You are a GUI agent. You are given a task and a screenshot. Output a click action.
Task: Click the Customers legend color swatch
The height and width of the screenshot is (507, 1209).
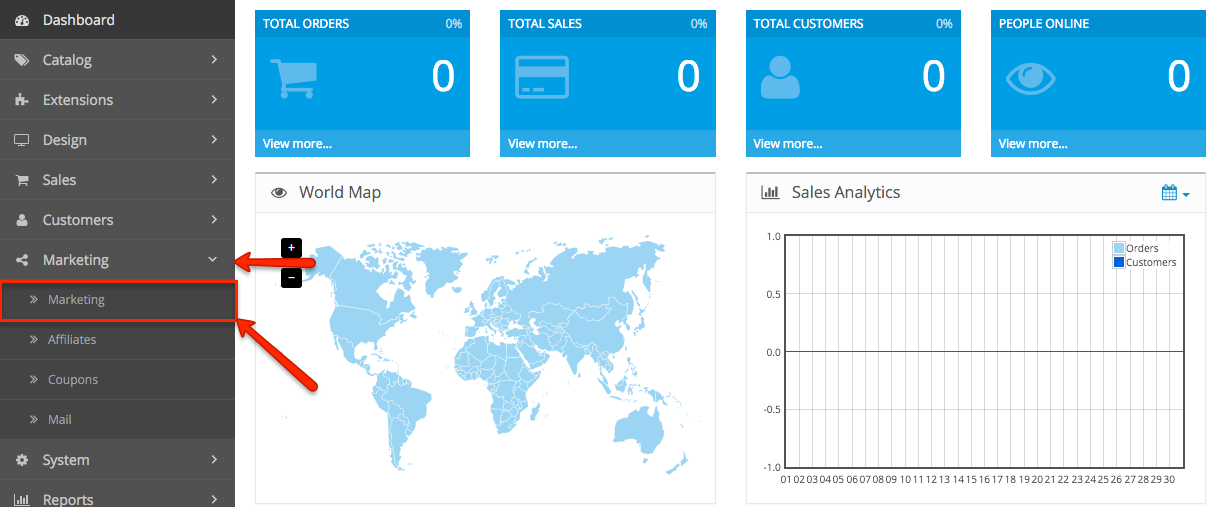[x=1119, y=262]
